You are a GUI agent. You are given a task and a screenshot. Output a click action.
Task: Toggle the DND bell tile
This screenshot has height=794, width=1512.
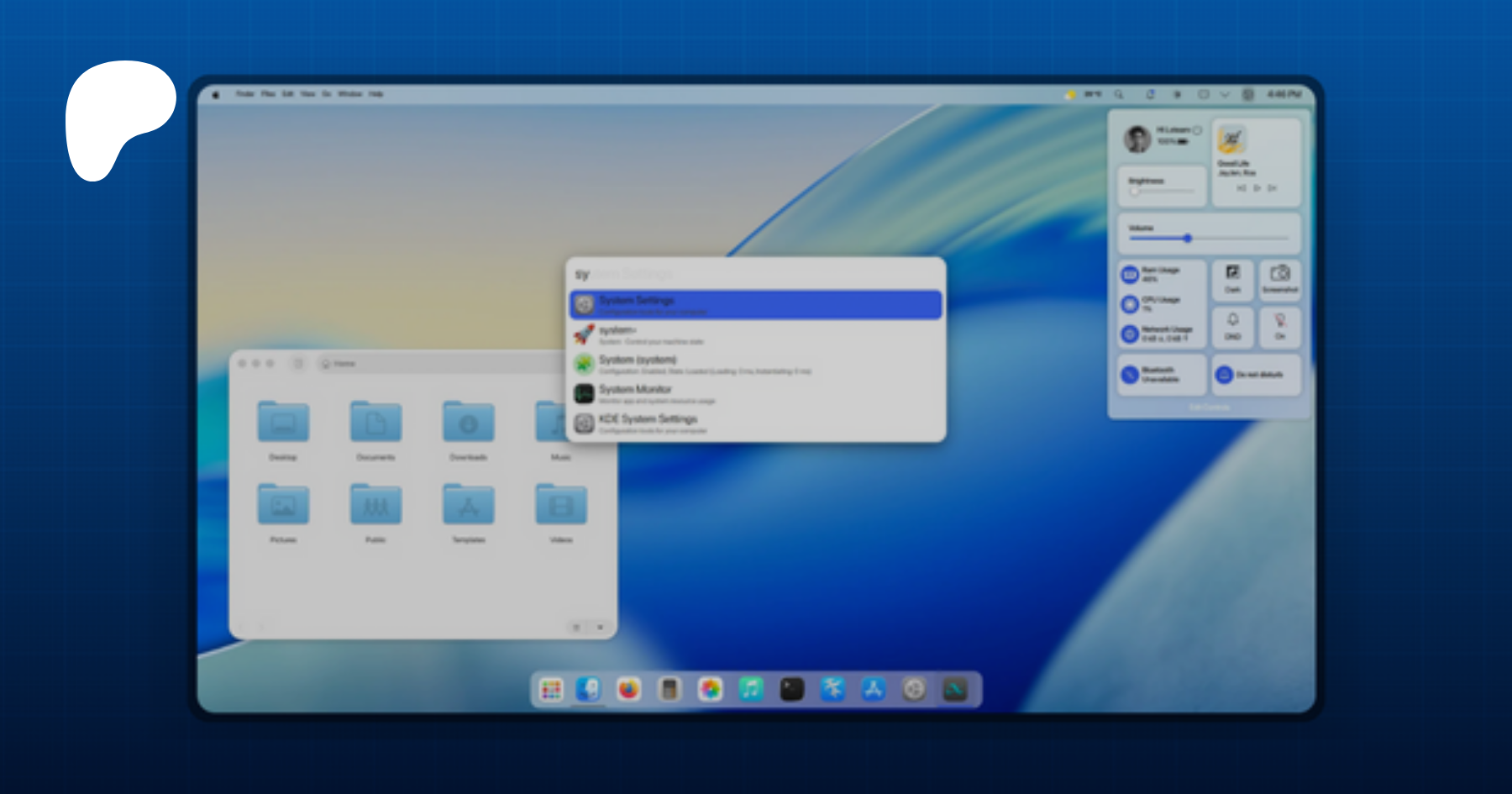click(1232, 326)
